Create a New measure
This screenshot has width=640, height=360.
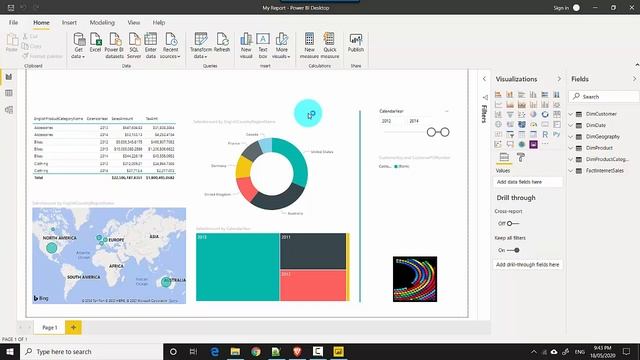coord(309,45)
